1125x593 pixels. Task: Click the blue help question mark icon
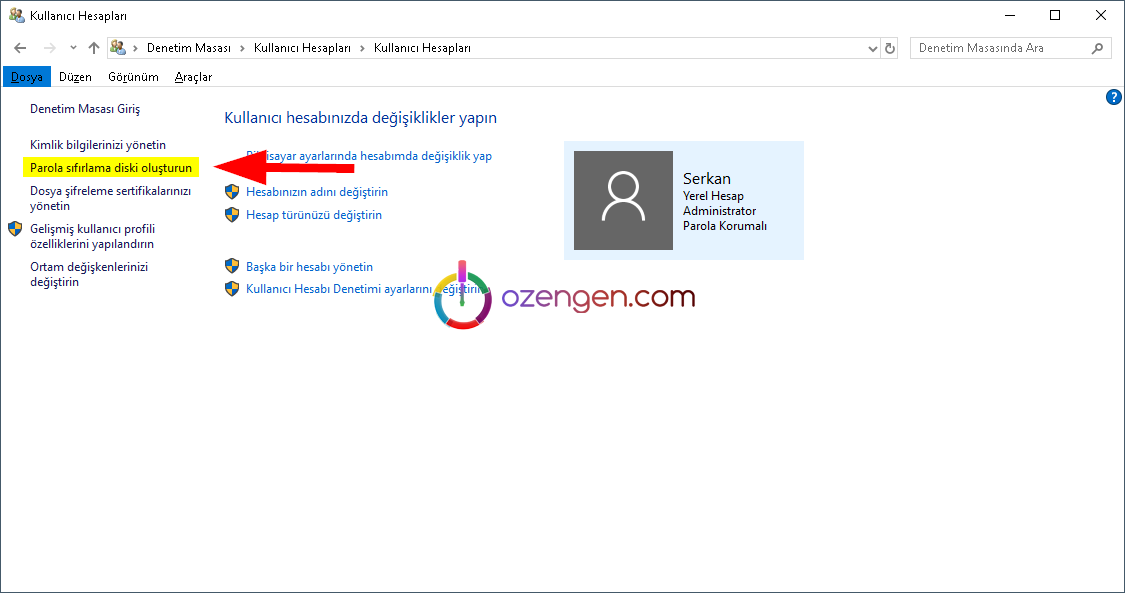[x=1114, y=97]
